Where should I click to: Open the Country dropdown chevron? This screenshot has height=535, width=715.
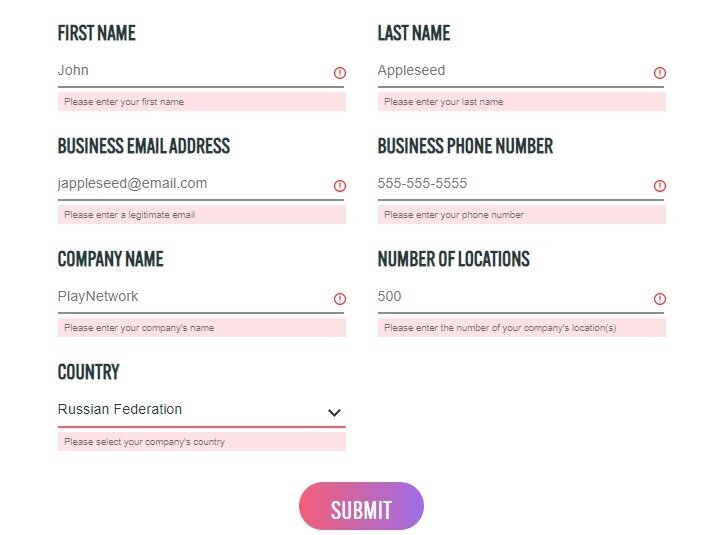[334, 412]
